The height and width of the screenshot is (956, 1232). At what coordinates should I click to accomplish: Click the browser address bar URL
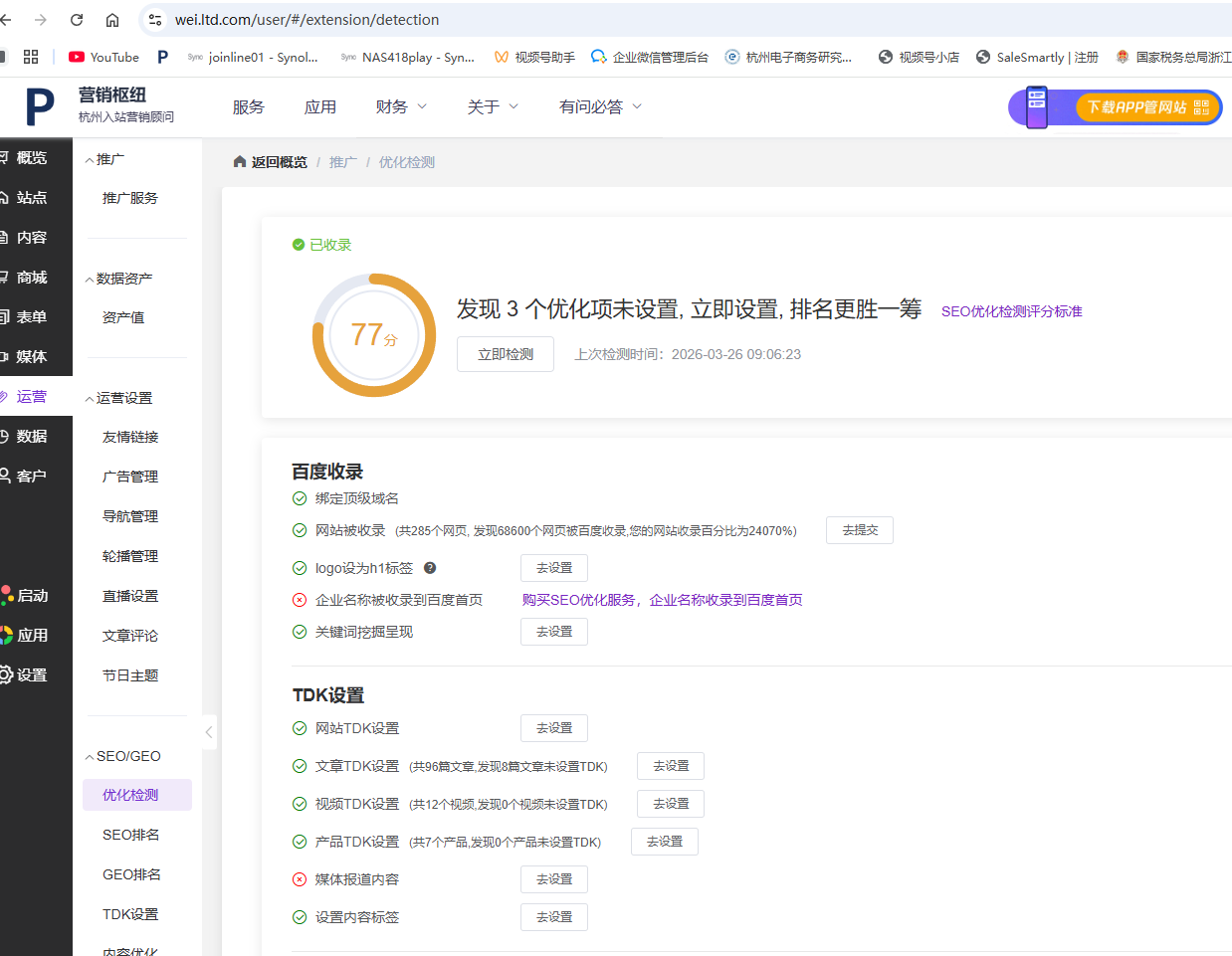pyautogui.click(x=307, y=20)
